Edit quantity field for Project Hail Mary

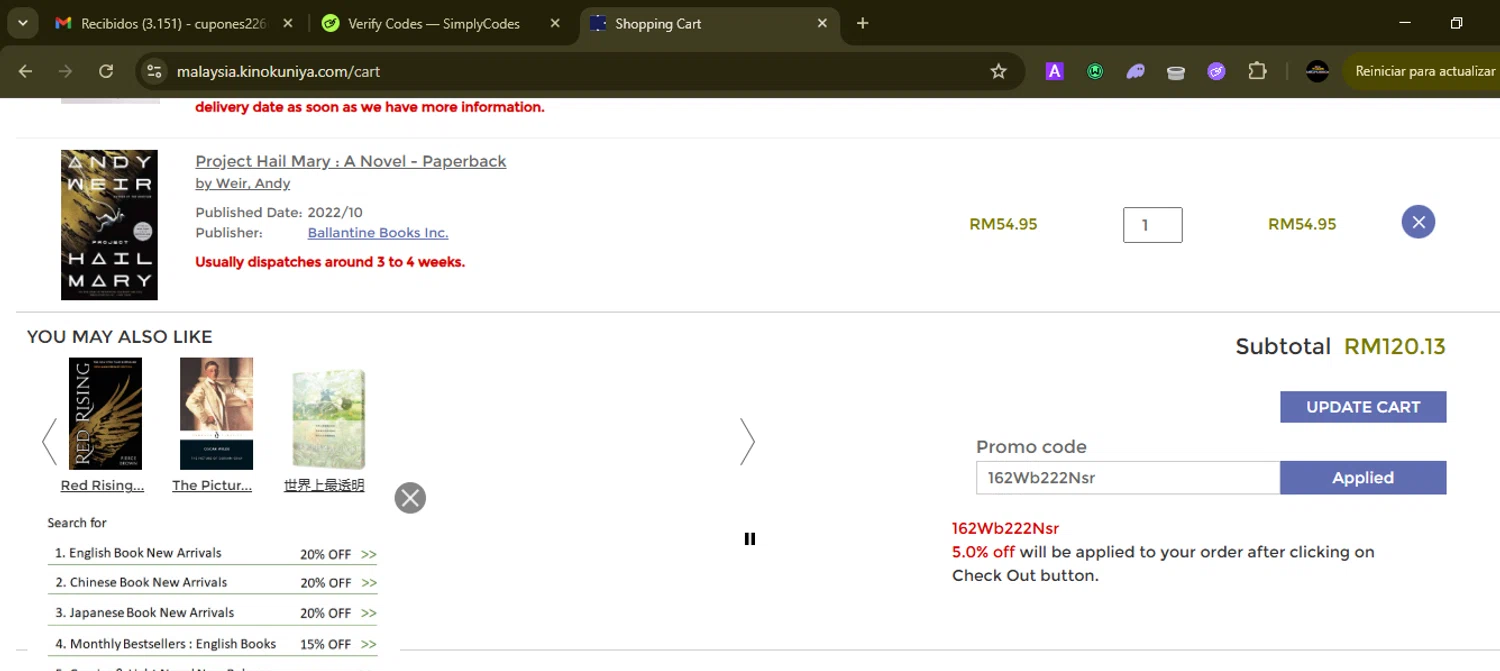pos(1153,225)
